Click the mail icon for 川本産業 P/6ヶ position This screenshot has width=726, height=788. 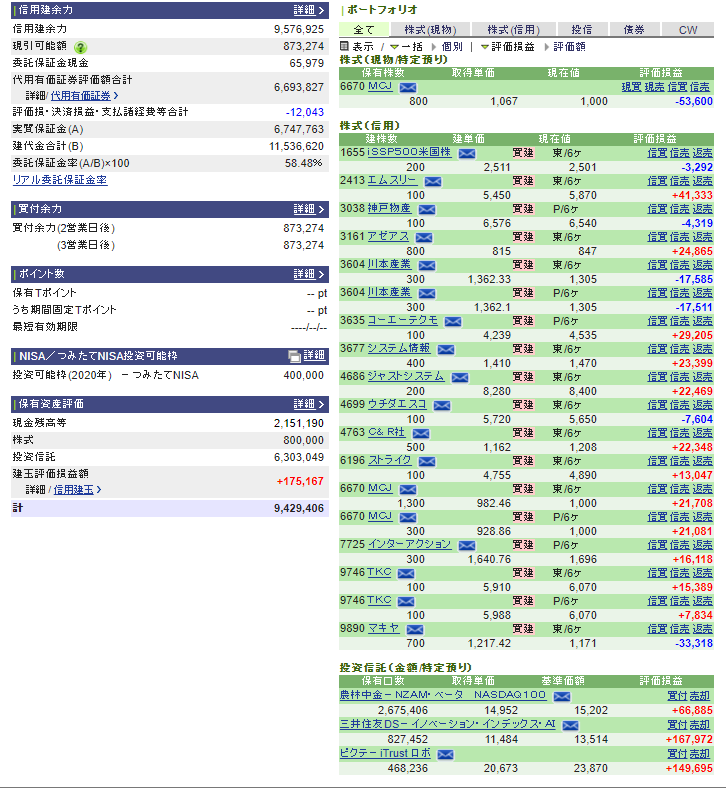pos(427,294)
